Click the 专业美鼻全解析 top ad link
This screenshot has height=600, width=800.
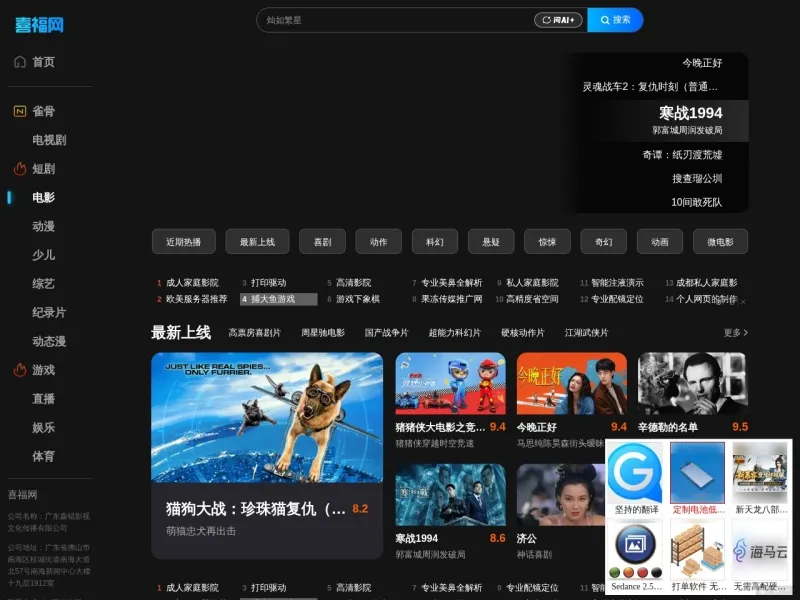point(451,283)
